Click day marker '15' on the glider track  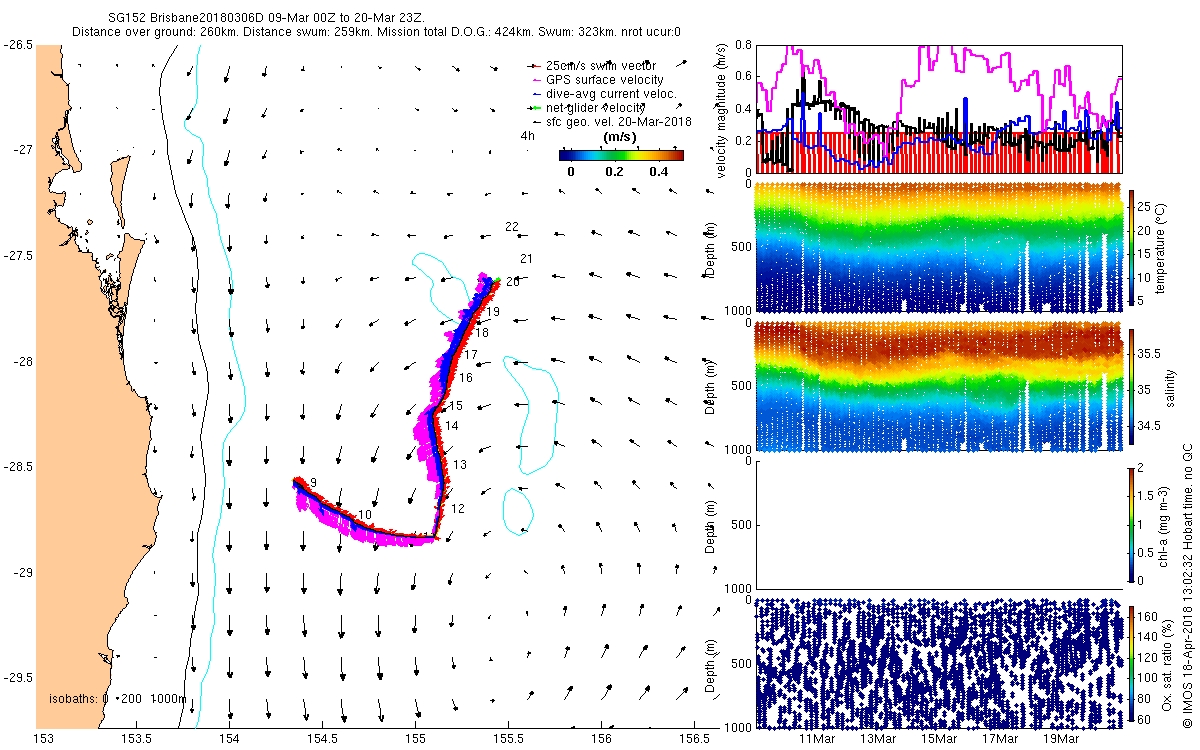456,406
